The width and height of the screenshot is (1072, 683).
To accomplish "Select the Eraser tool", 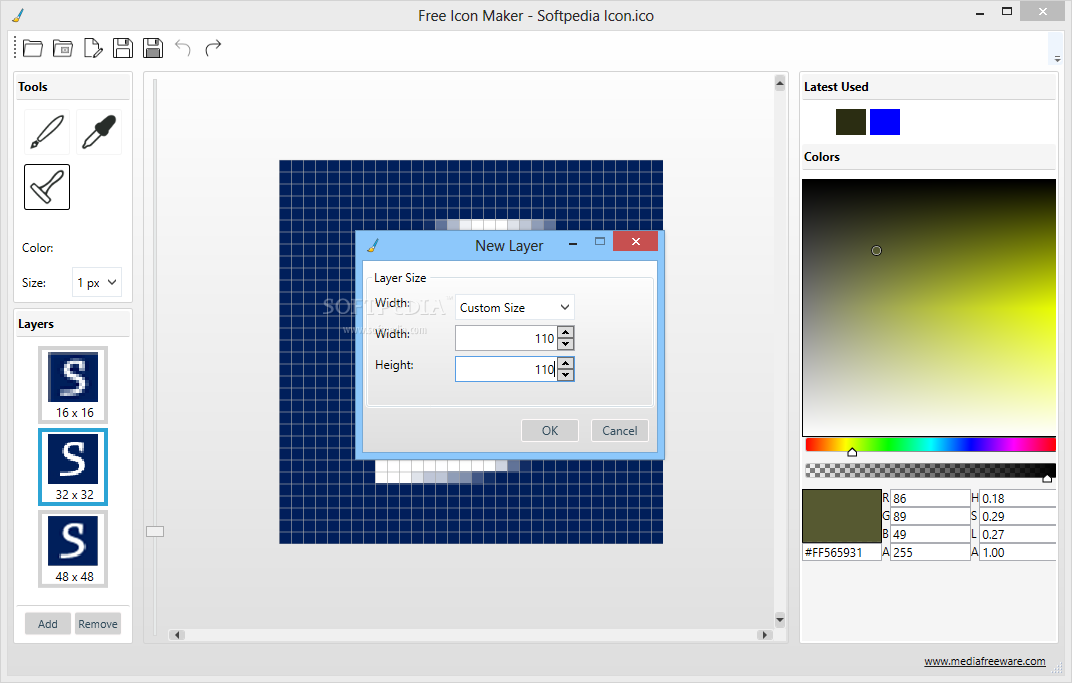I will [x=46, y=186].
